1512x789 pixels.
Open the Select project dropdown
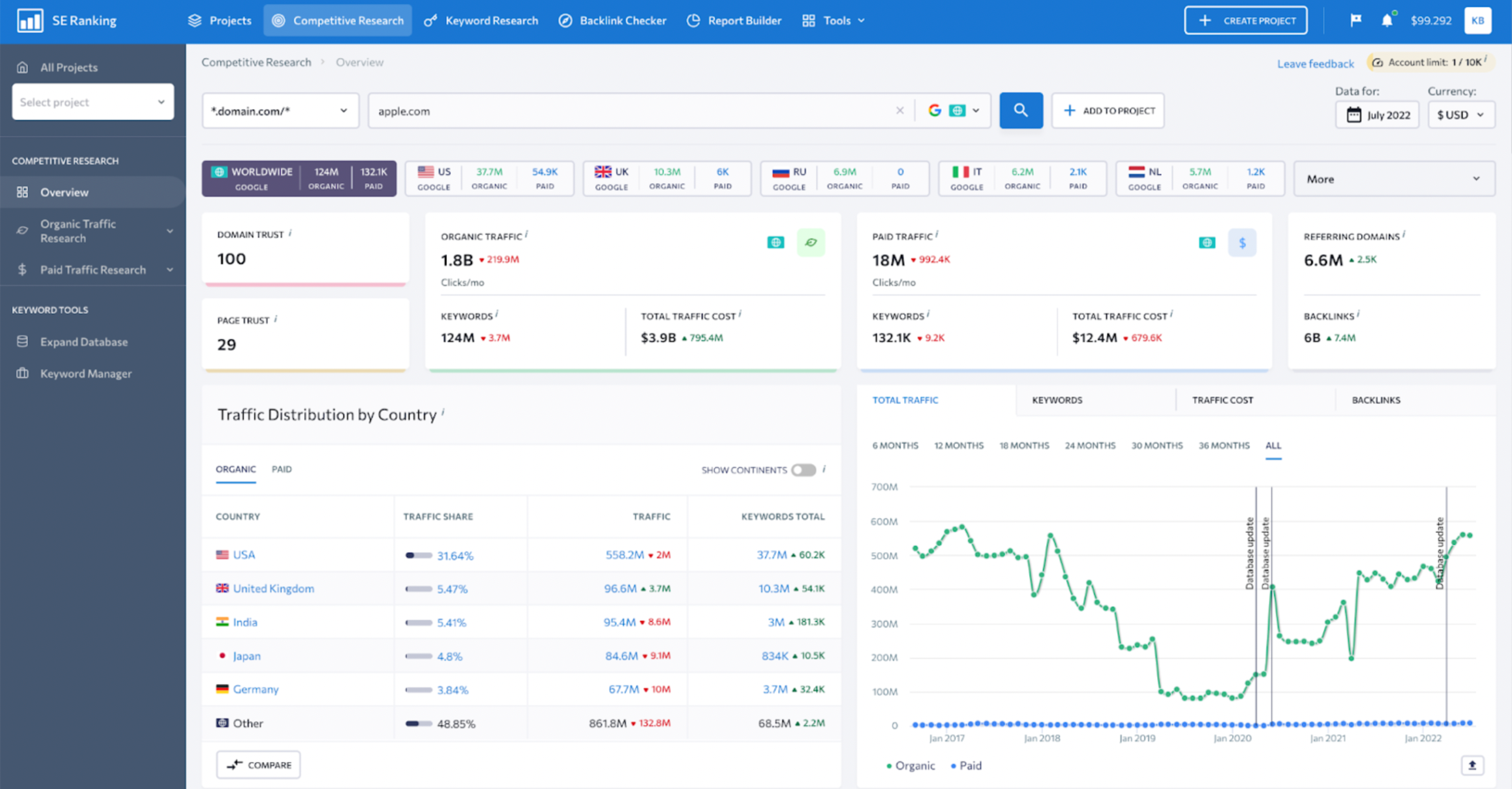[x=93, y=102]
